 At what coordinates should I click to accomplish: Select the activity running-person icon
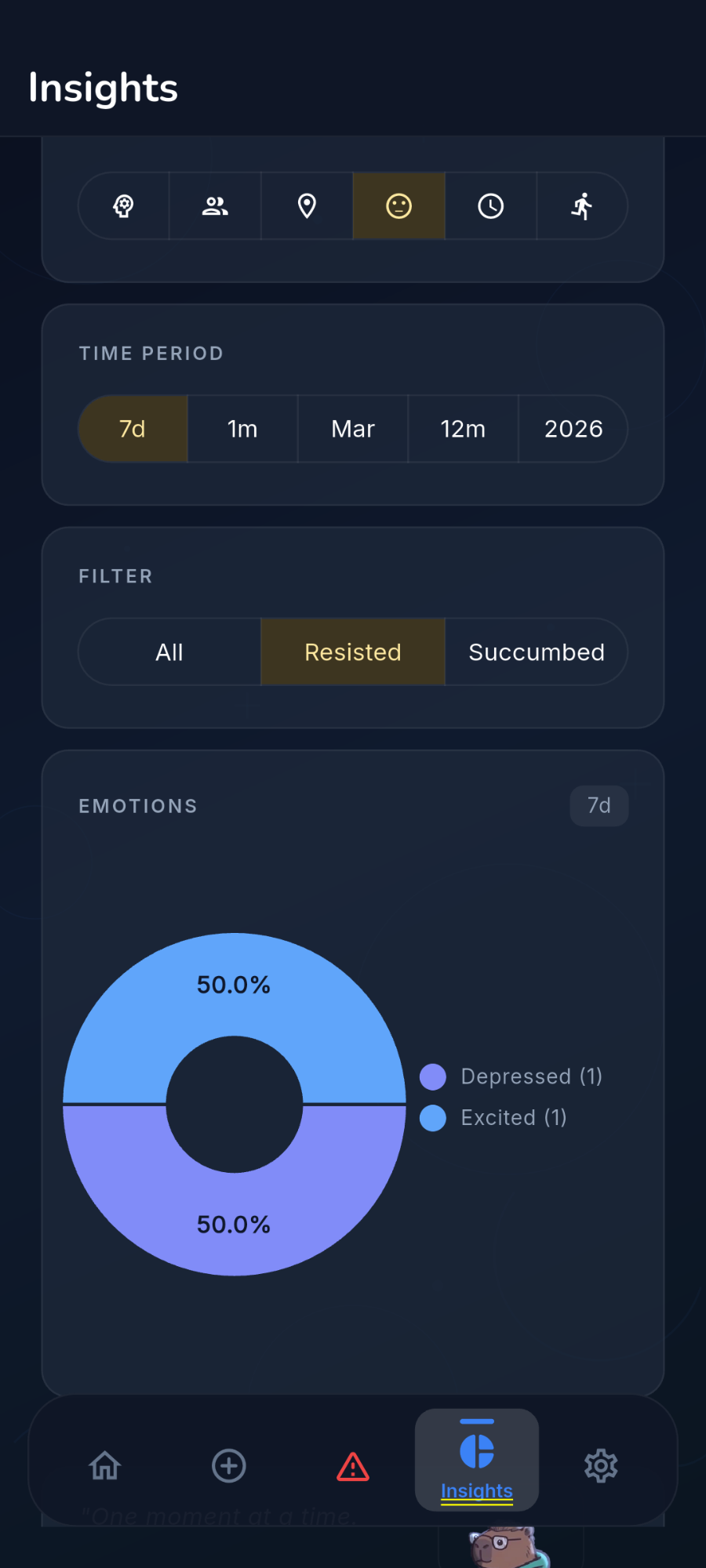pyautogui.click(x=582, y=205)
